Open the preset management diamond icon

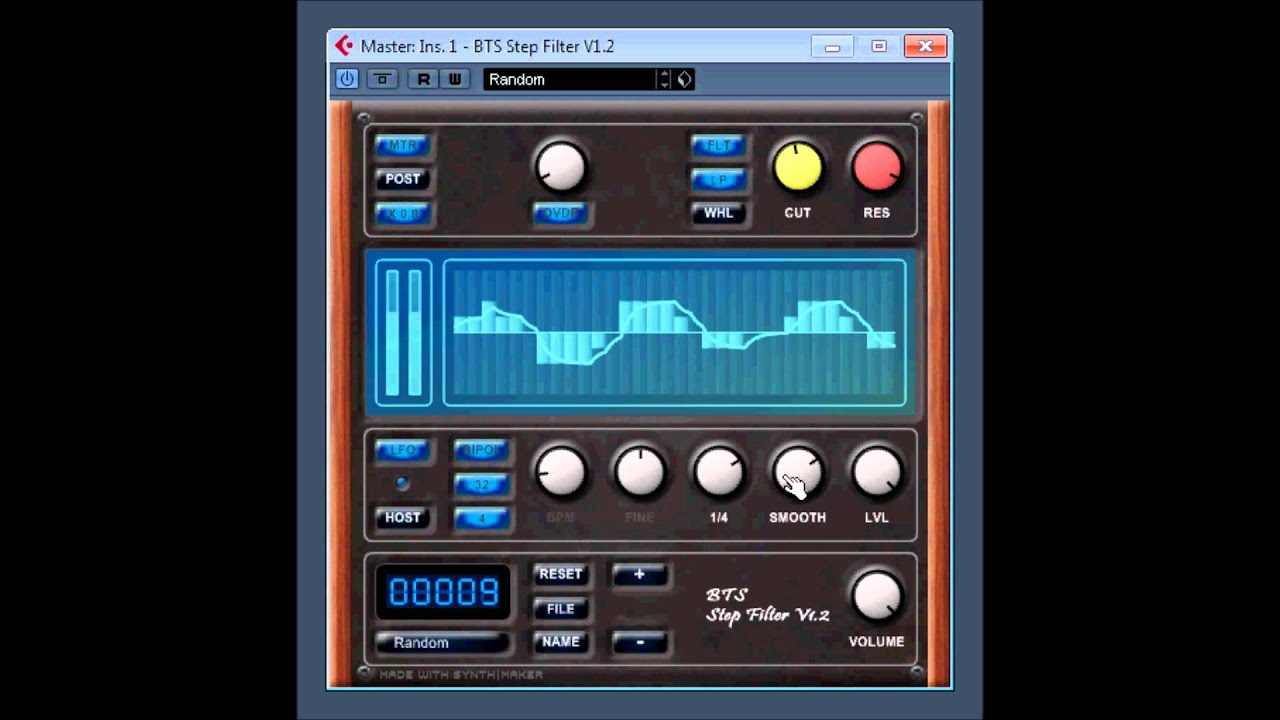pos(685,79)
